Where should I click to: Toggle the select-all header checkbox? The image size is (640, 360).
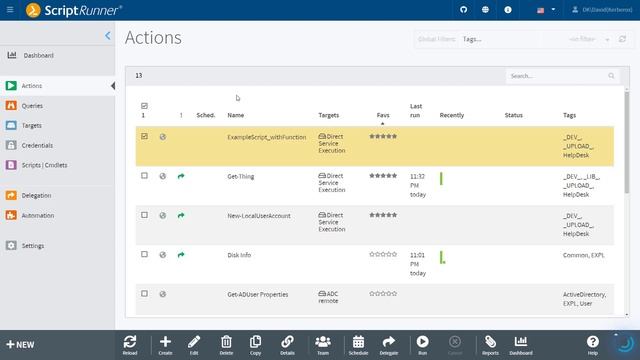pyautogui.click(x=144, y=106)
